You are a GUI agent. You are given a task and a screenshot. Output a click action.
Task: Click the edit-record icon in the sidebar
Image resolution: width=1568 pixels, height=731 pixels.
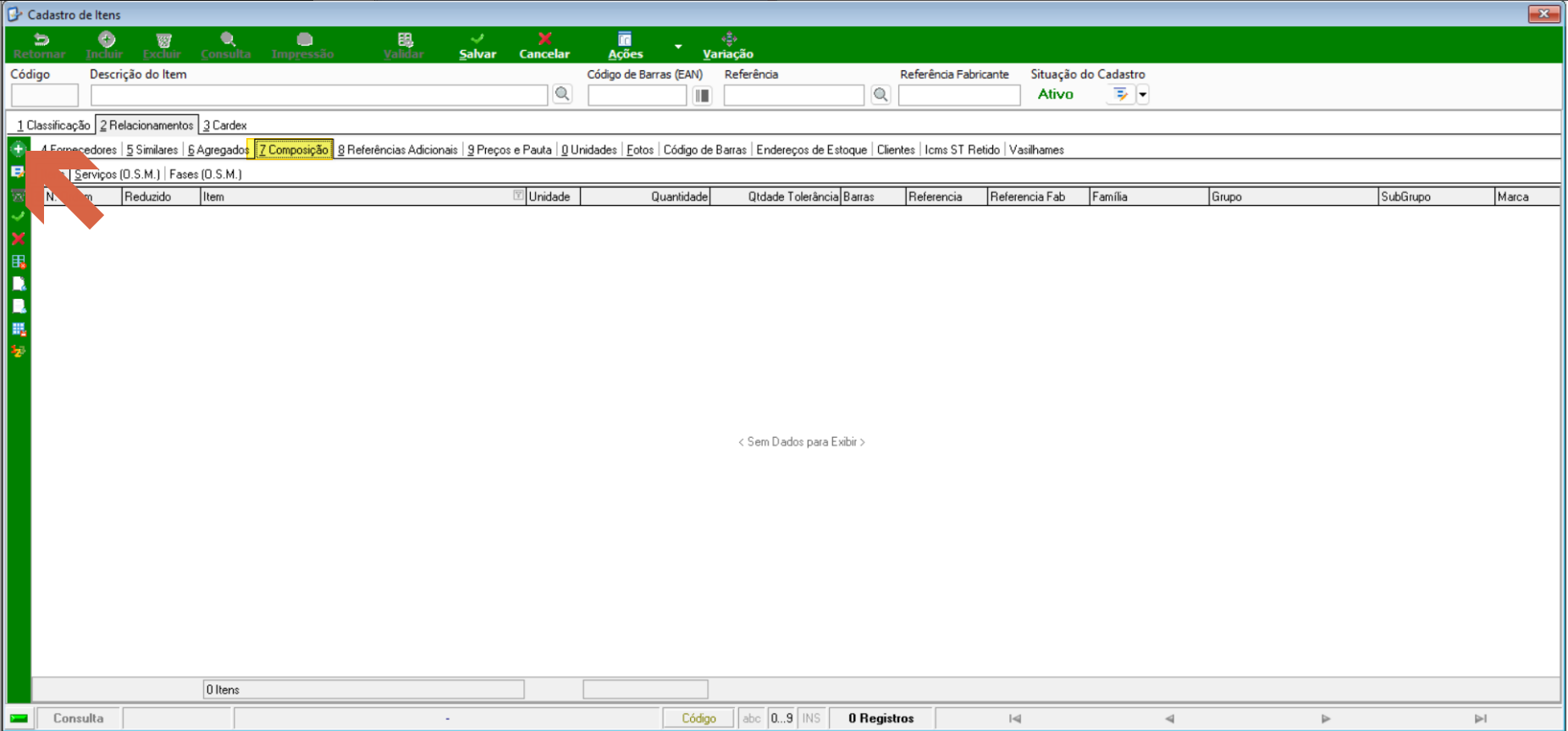(18, 172)
